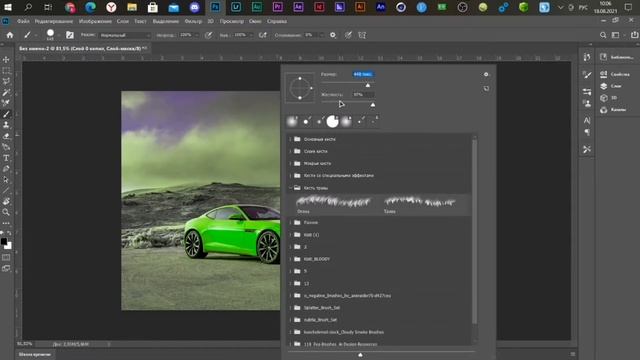The width and height of the screenshot is (640, 360).
Task: Open Premiere Pro from the taskbar
Action: (x=278, y=7)
